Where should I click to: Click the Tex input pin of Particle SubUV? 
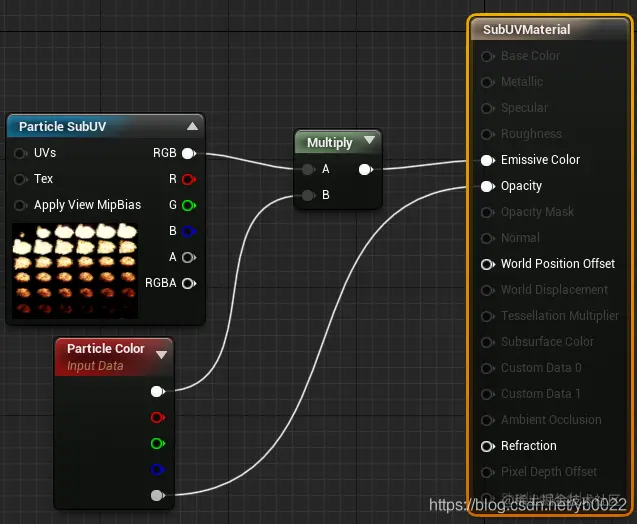pos(20,179)
